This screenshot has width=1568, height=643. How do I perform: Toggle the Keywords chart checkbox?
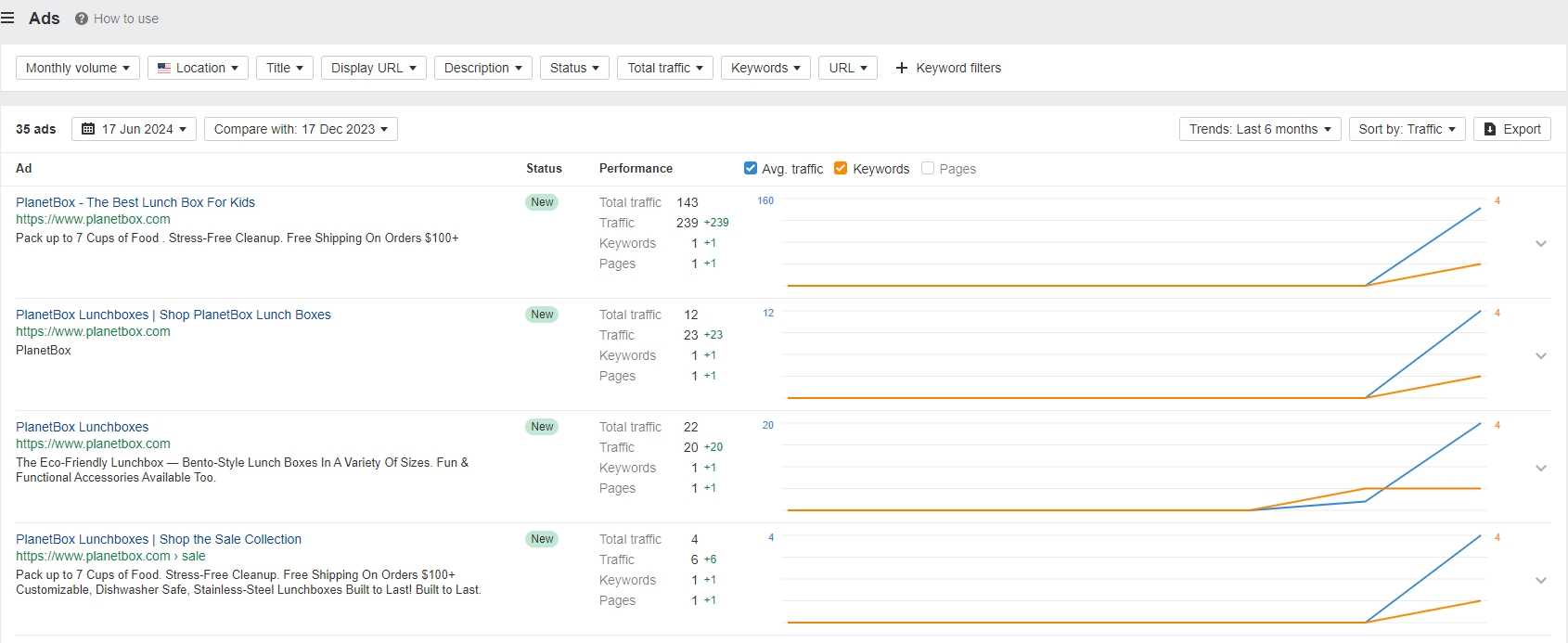click(x=841, y=168)
